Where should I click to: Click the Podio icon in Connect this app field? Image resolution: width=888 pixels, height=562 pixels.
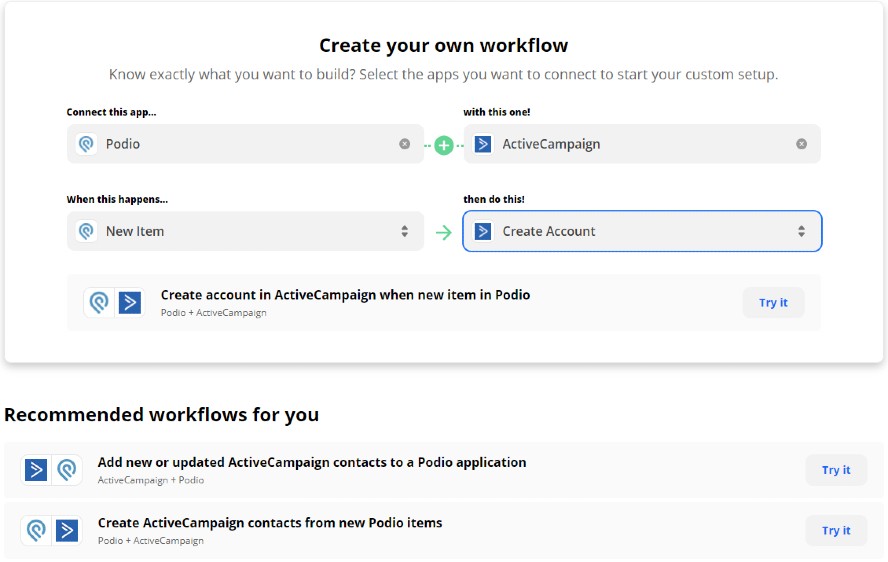point(87,144)
